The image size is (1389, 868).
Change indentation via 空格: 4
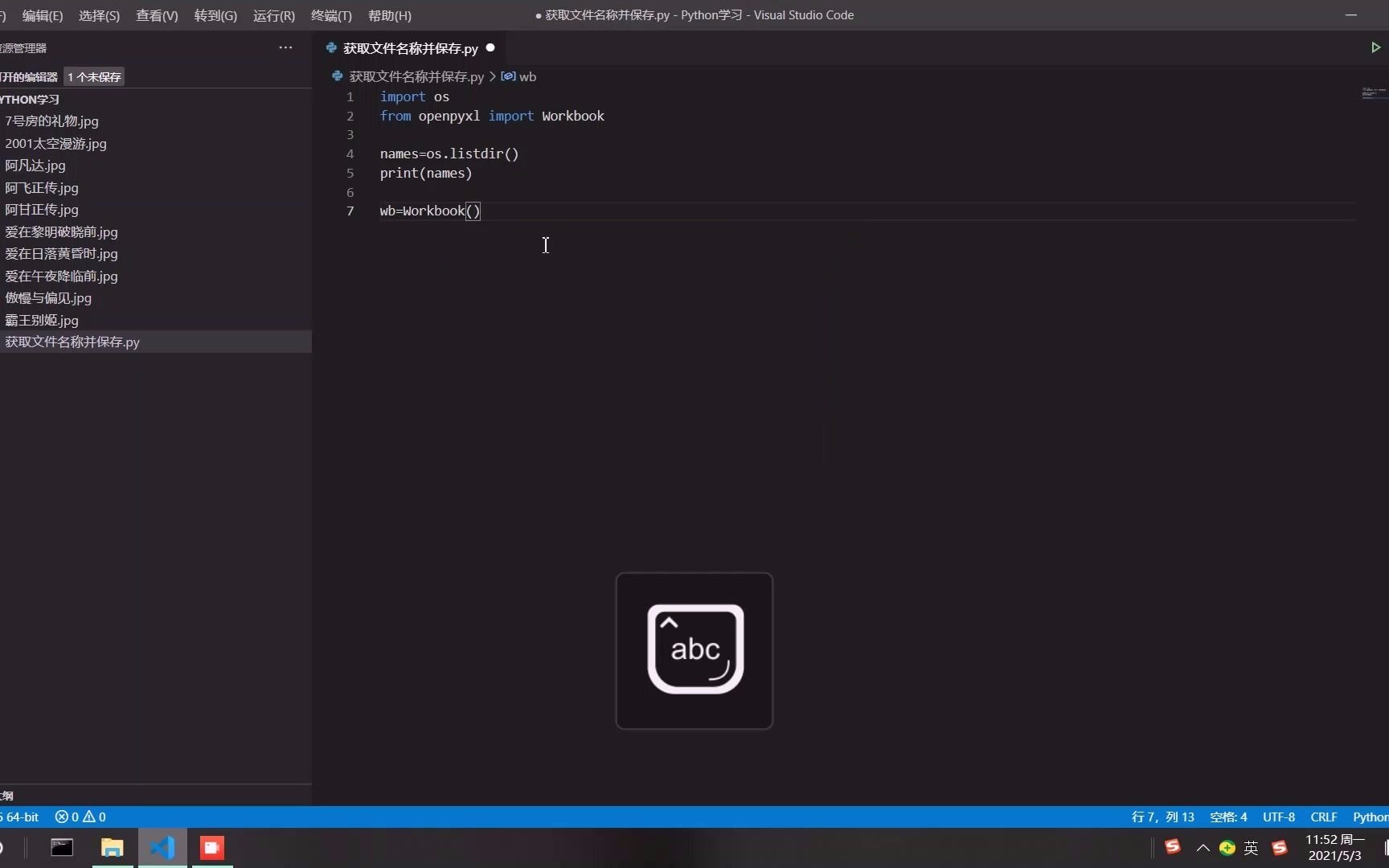coord(1228,817)
